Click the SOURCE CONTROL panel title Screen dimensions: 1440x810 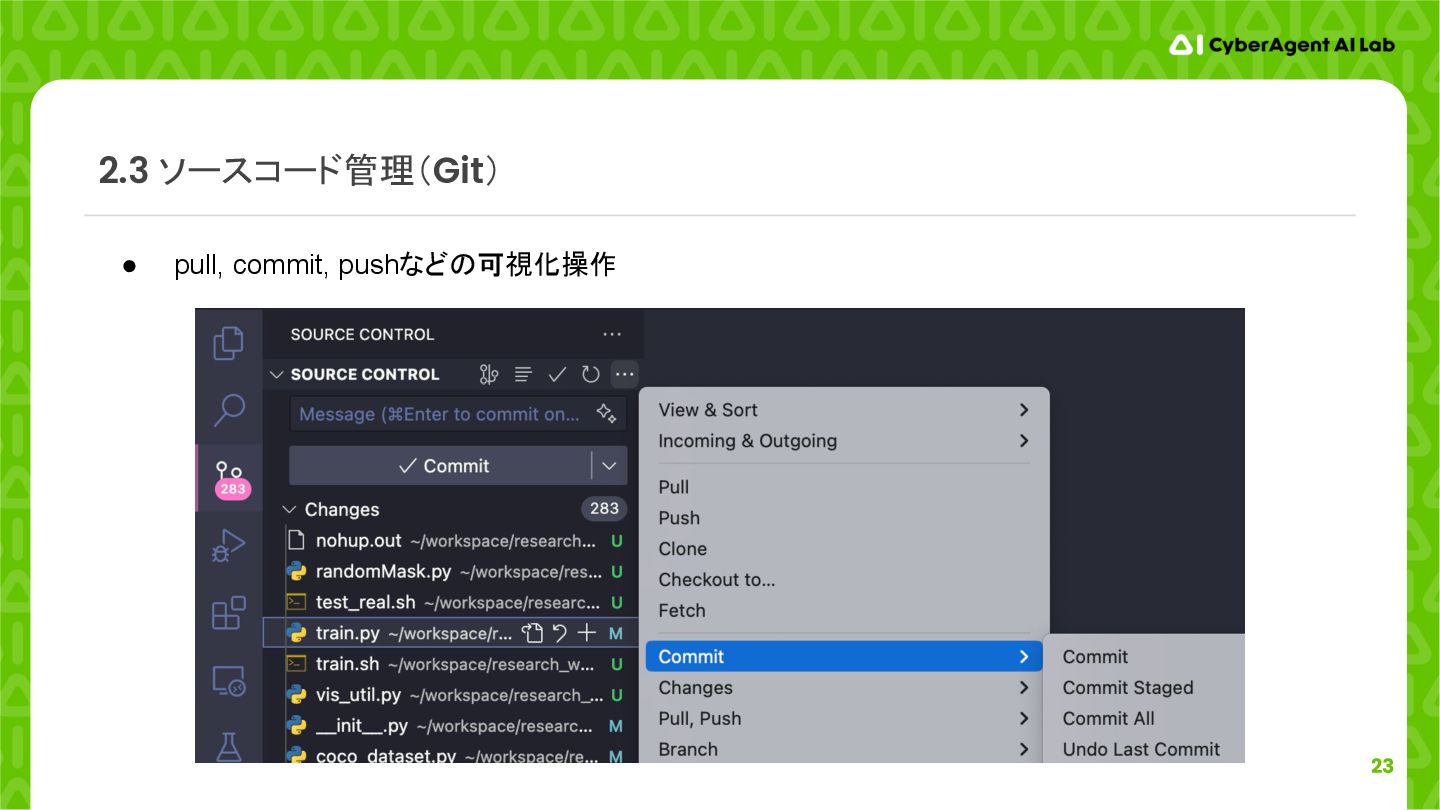pos(362,334)
